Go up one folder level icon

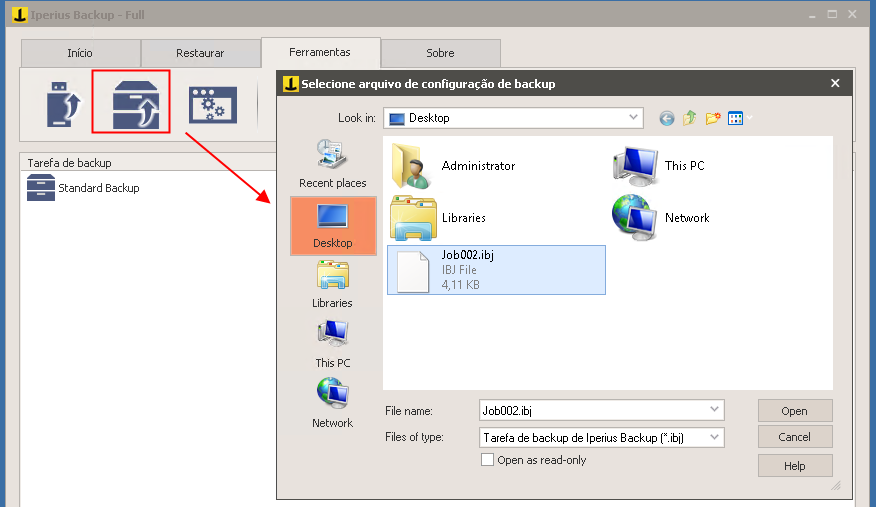click(x=689, y=118)
